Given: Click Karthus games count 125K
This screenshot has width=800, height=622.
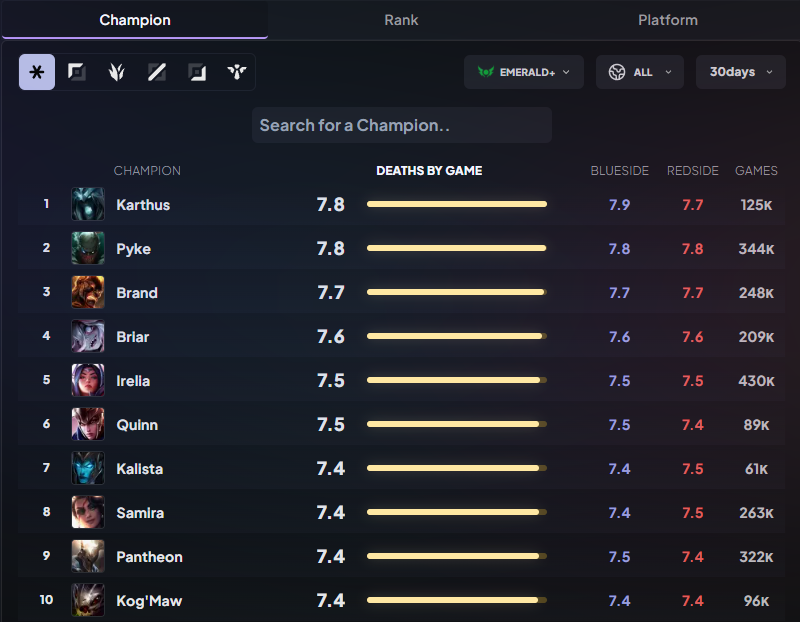Looking at the screenshot, I should (x=756, y=205).
